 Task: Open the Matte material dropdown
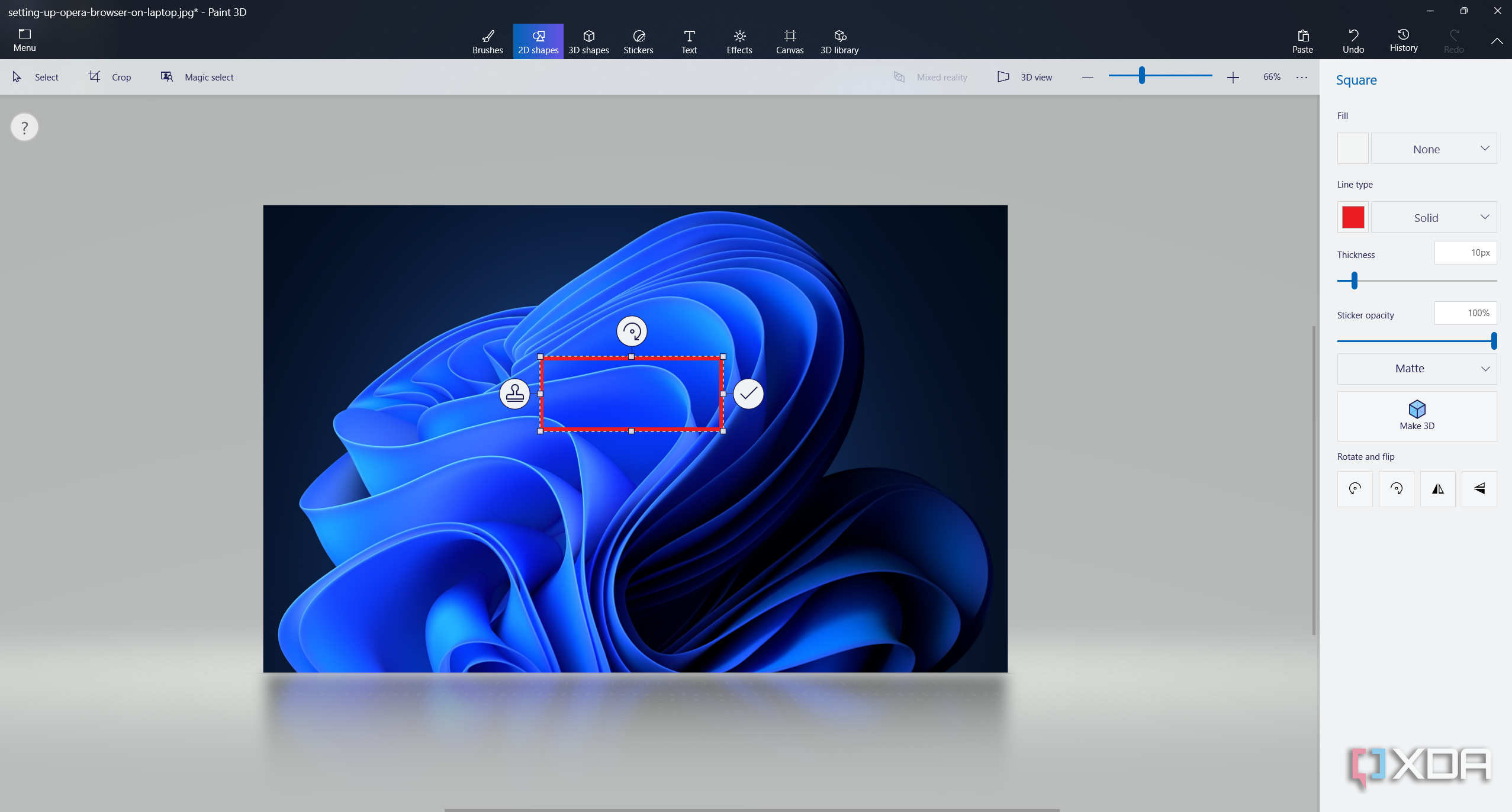(x=1417, y=369)
